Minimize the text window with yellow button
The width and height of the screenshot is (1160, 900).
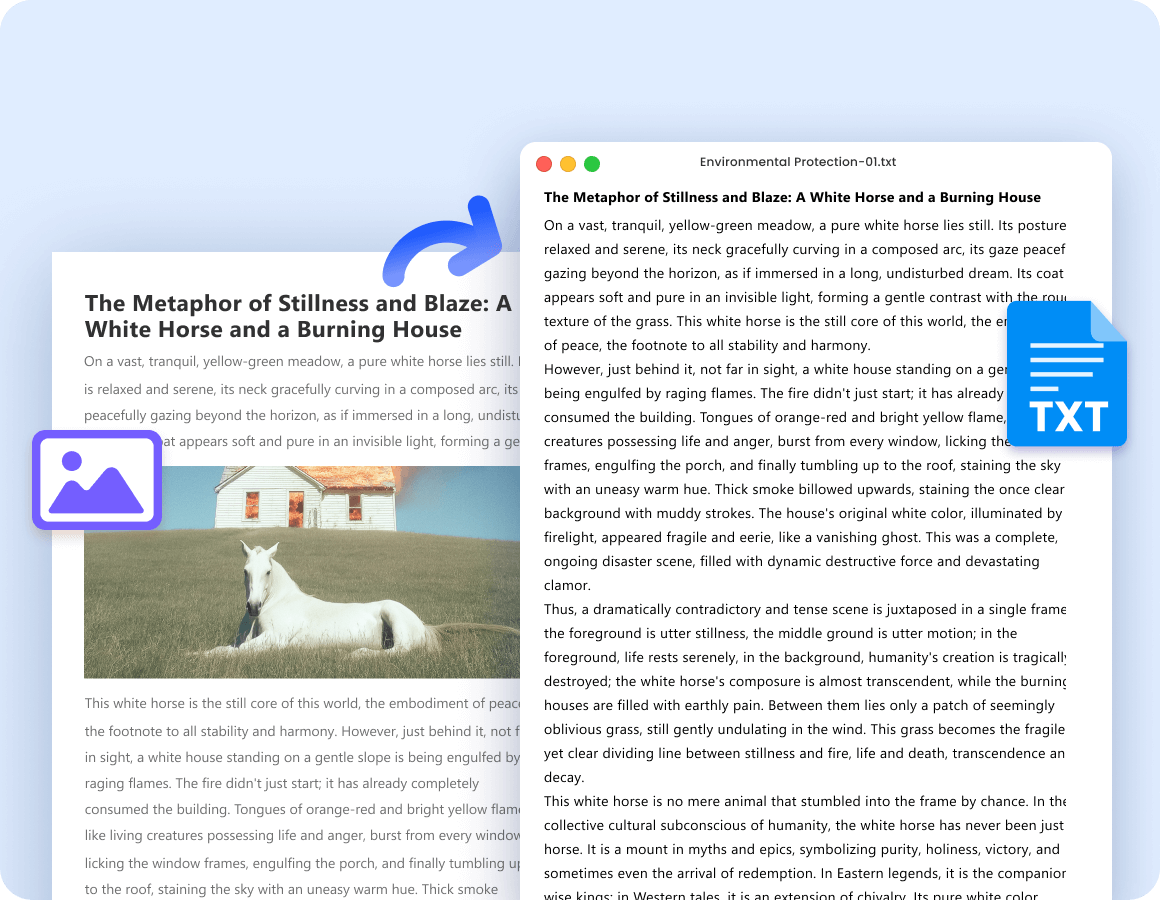[568, 164]
